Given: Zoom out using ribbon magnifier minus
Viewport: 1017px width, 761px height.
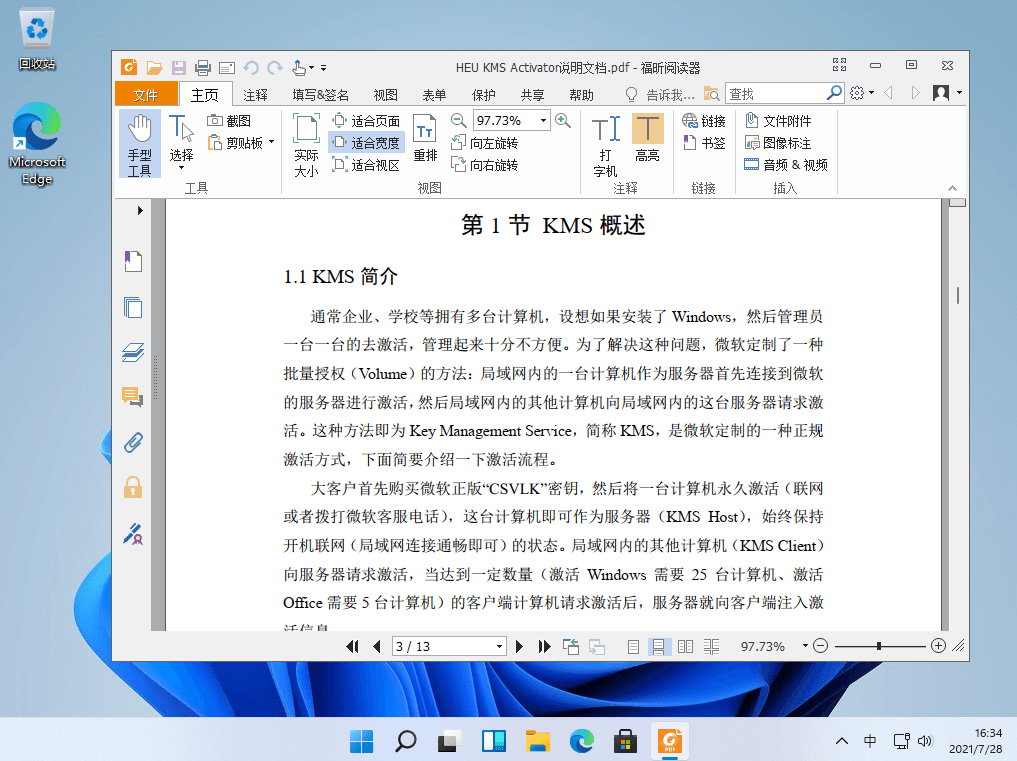Looking at the screenshot, I should [459, 121].
